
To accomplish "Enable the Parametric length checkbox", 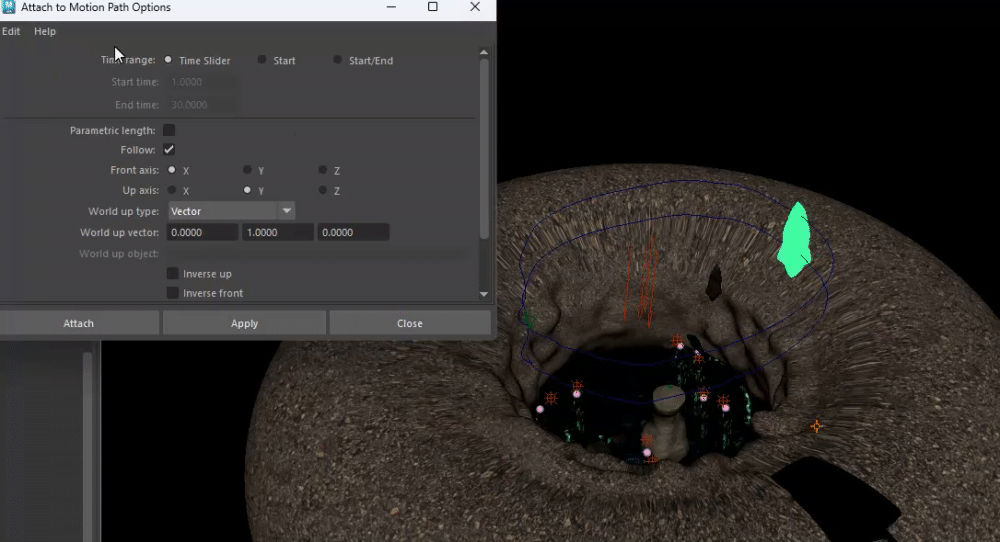I will coord(169,130).
